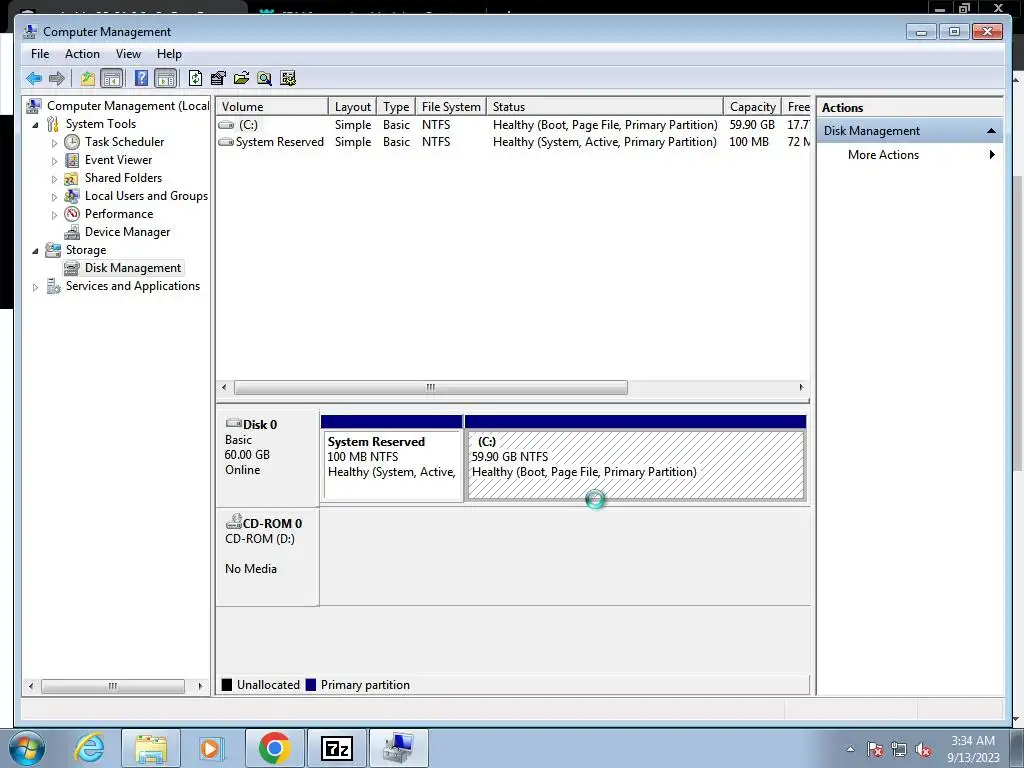Viewport: 1024px width, 768px height.
Task: Select Shared Folders in the tree
Action: 123,178
